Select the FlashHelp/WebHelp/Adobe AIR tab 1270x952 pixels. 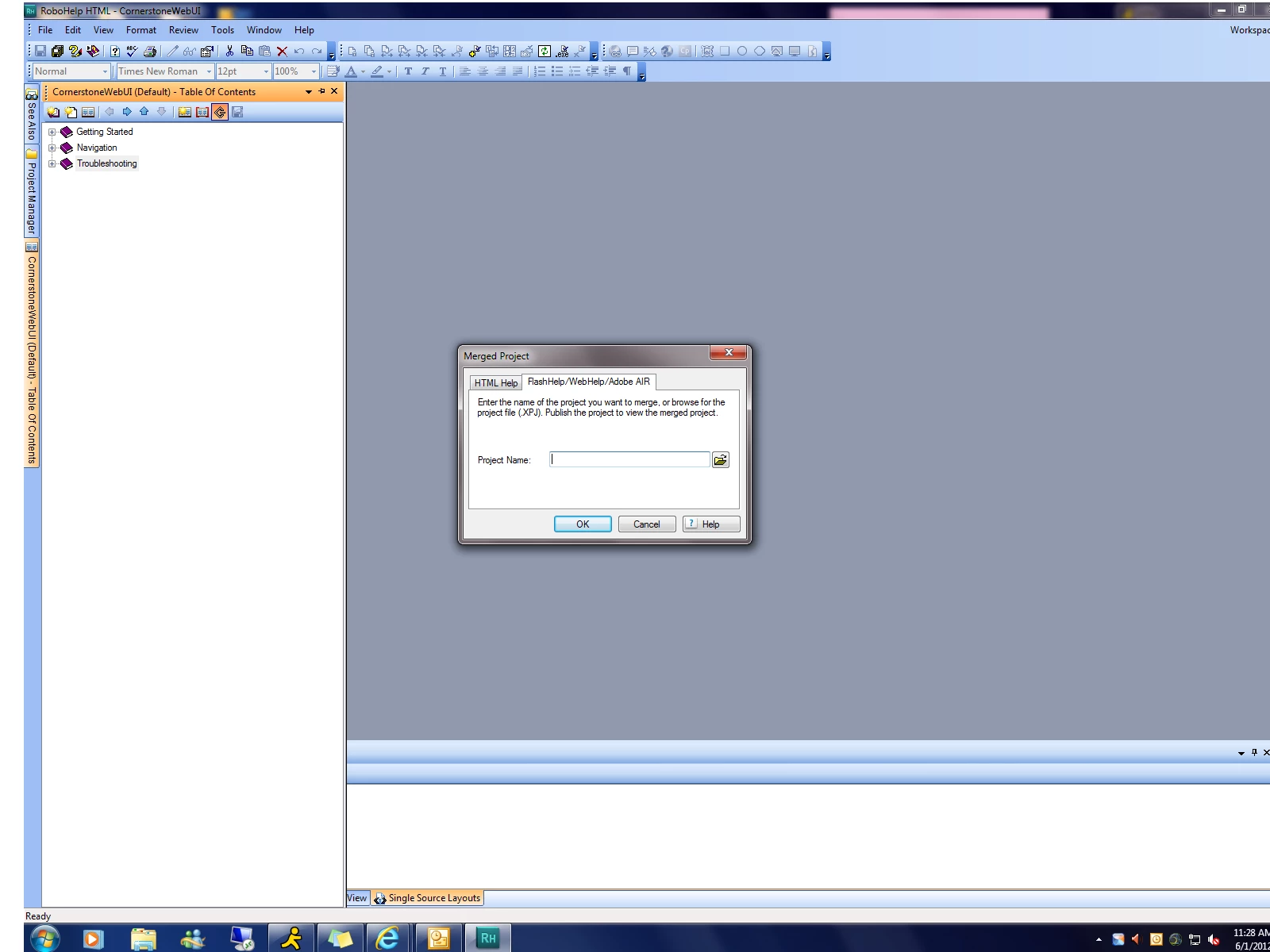click(x=588, y=382)
